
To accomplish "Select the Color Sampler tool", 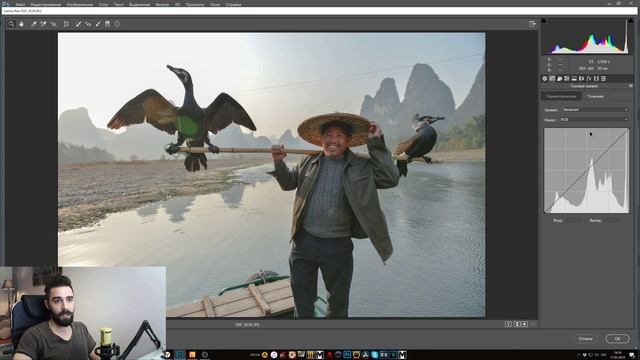I will [x=43, y=24].
